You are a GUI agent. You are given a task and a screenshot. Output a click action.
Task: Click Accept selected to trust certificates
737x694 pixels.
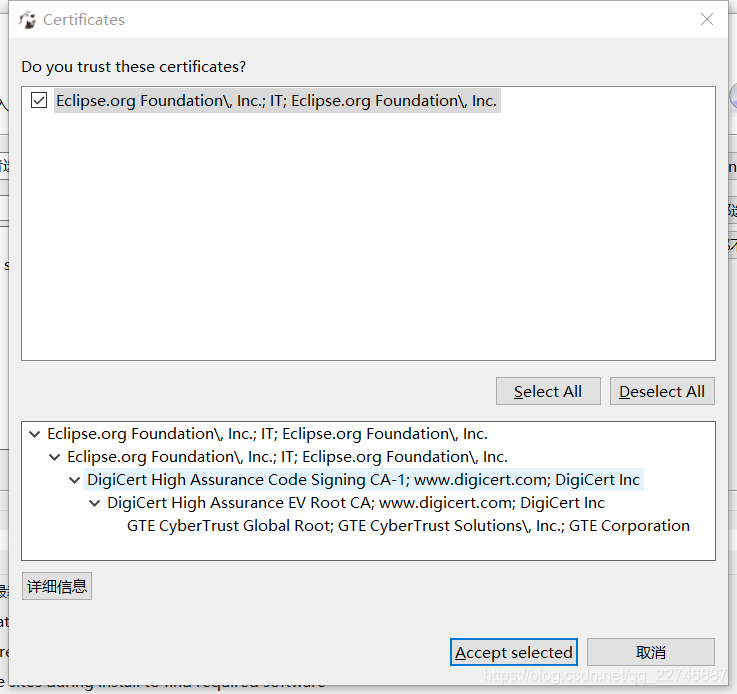(514, 652)
